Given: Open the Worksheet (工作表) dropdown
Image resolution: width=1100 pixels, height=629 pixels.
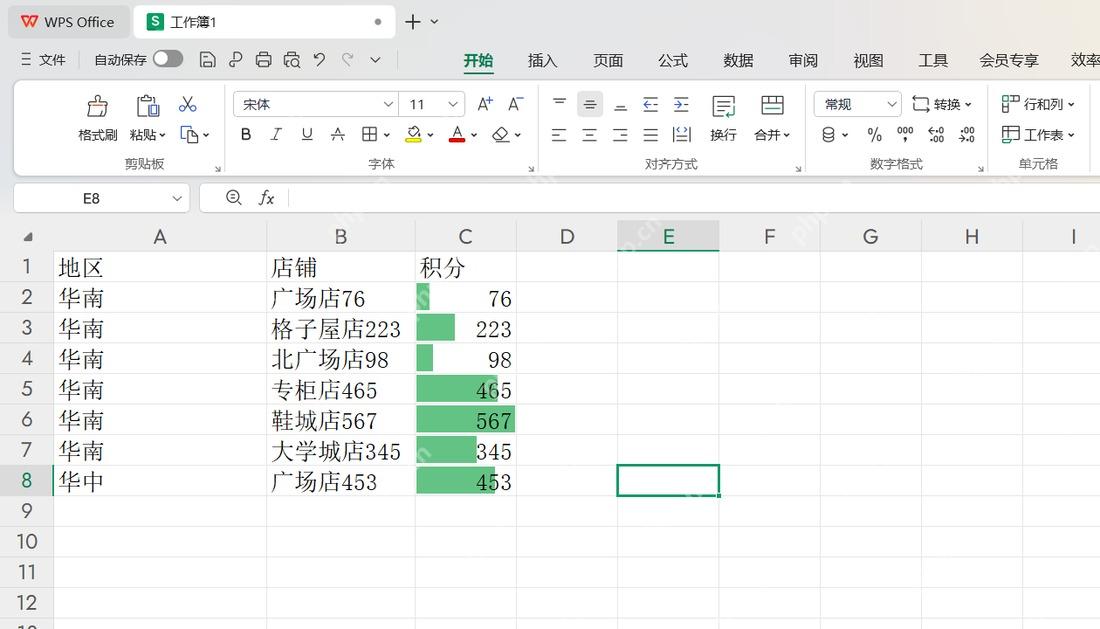Looking at the screenshot, I should tap(1038, 135).
